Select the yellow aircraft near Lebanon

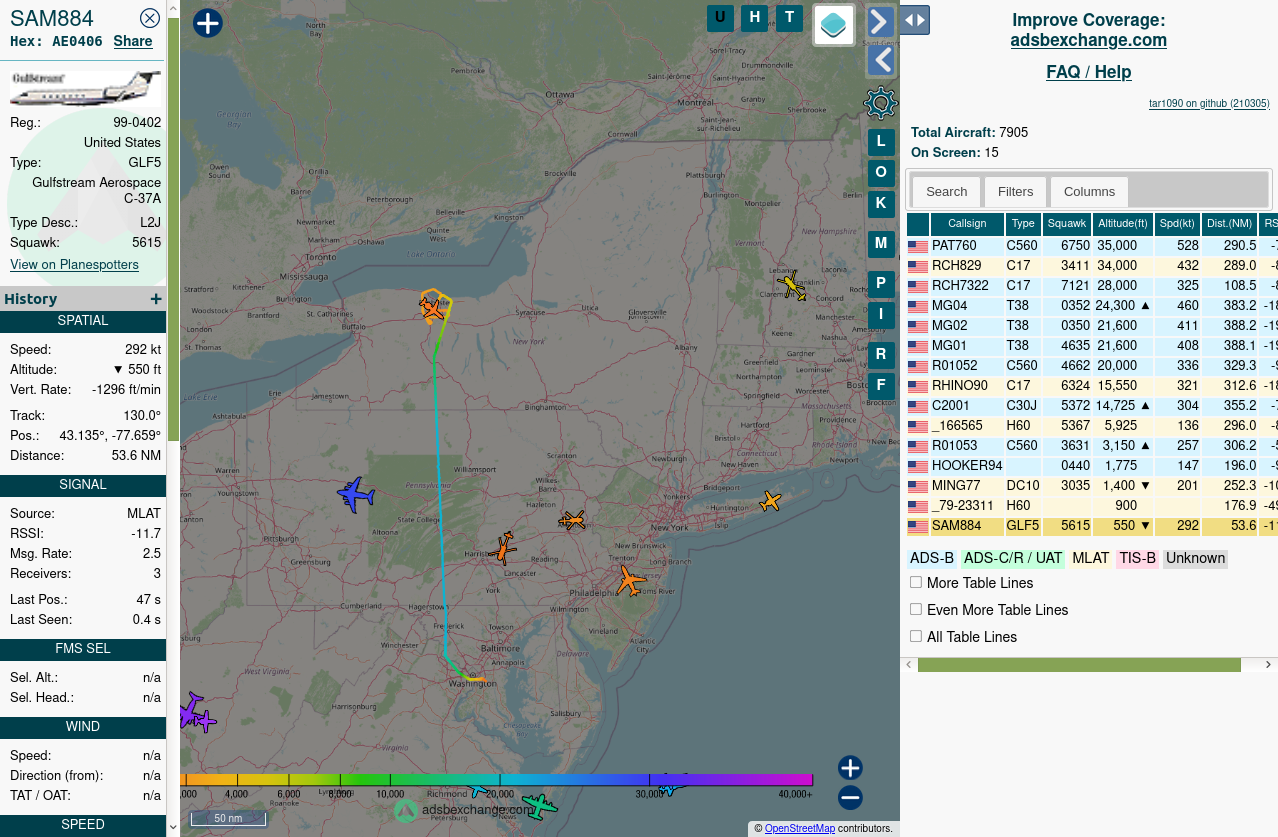pyautogui.click(x=792, y=286)
